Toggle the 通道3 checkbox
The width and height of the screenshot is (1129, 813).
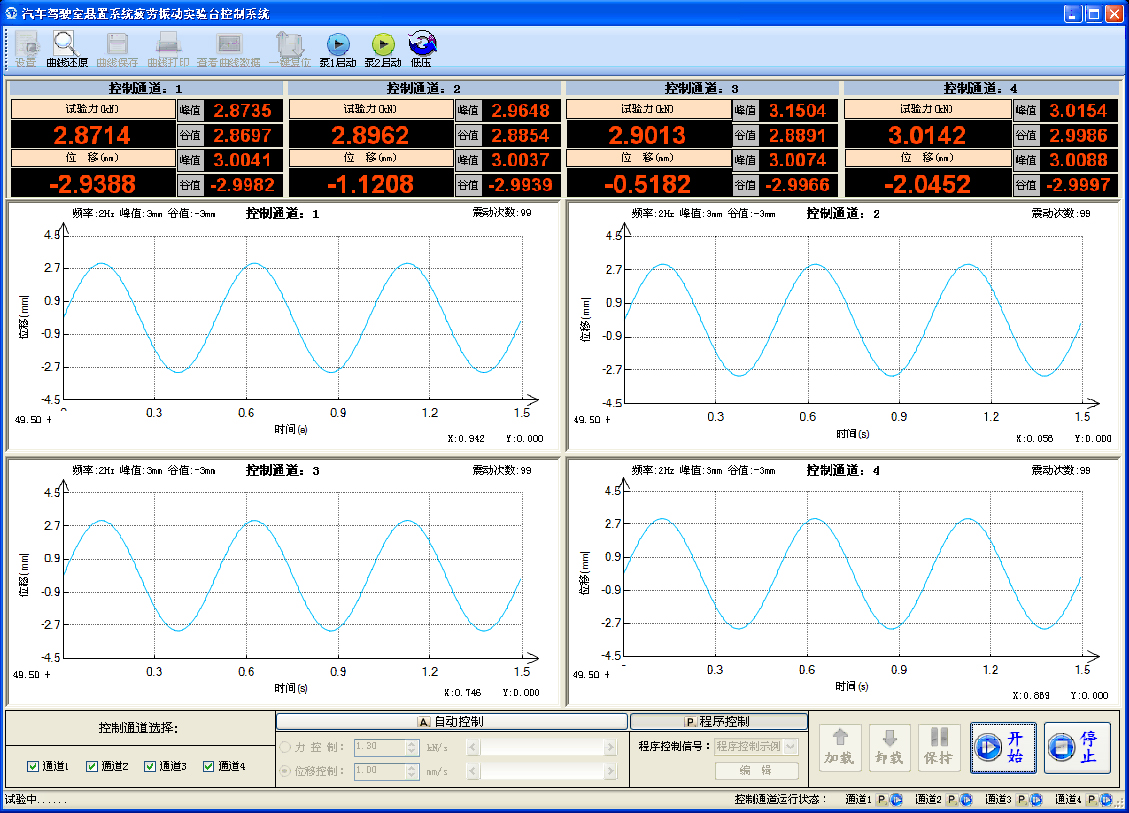click(150, 767)
